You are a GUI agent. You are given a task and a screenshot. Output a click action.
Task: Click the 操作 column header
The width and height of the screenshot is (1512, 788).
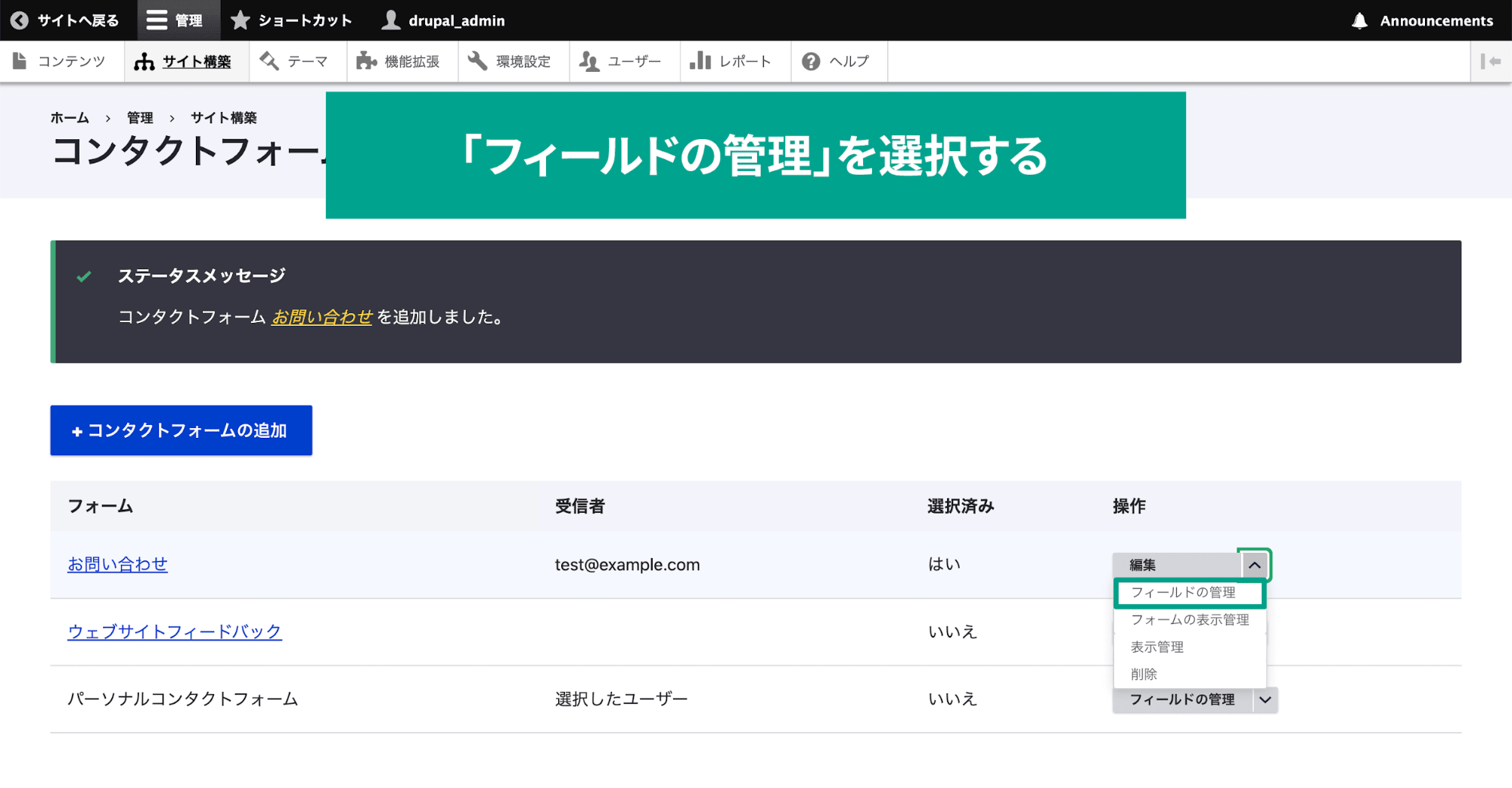click(x=1129, y=506)
